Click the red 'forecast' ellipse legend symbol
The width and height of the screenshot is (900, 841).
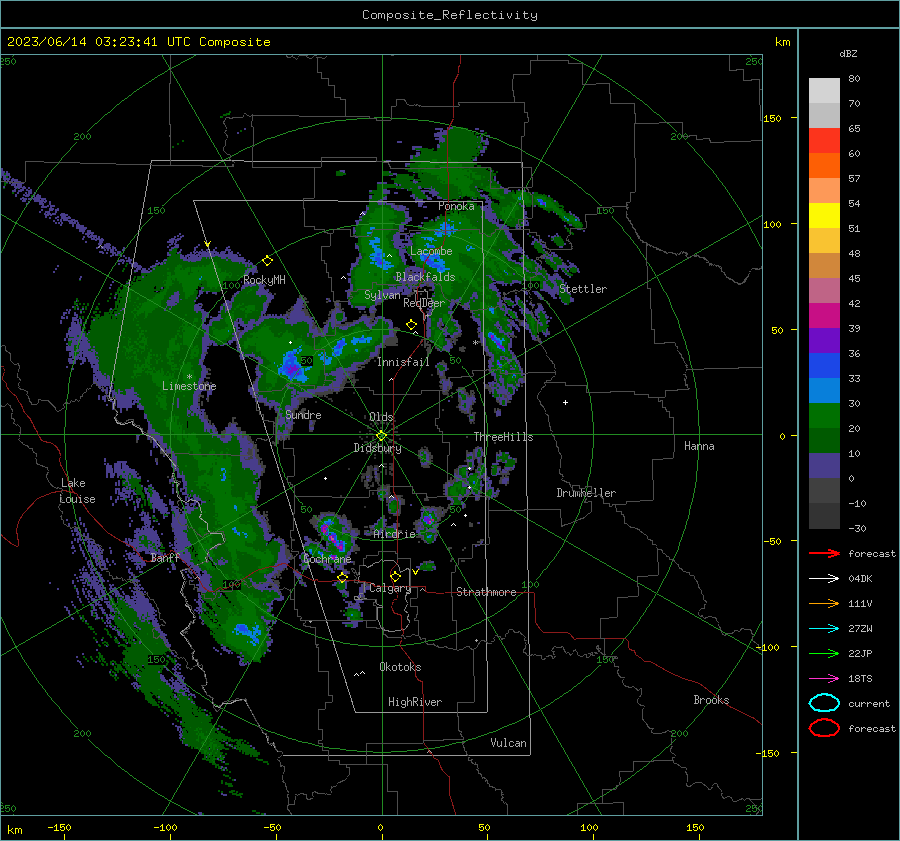(824, 728)
